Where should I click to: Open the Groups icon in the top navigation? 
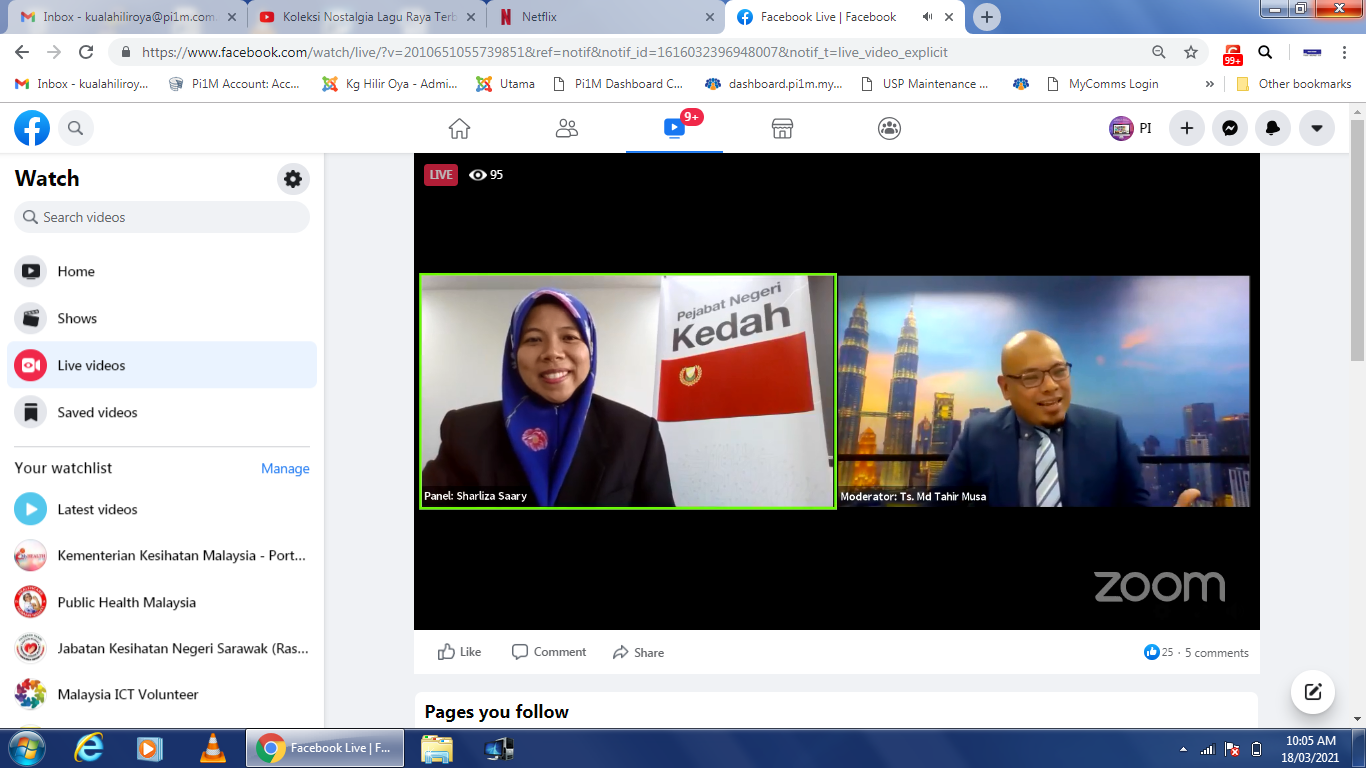890,128
